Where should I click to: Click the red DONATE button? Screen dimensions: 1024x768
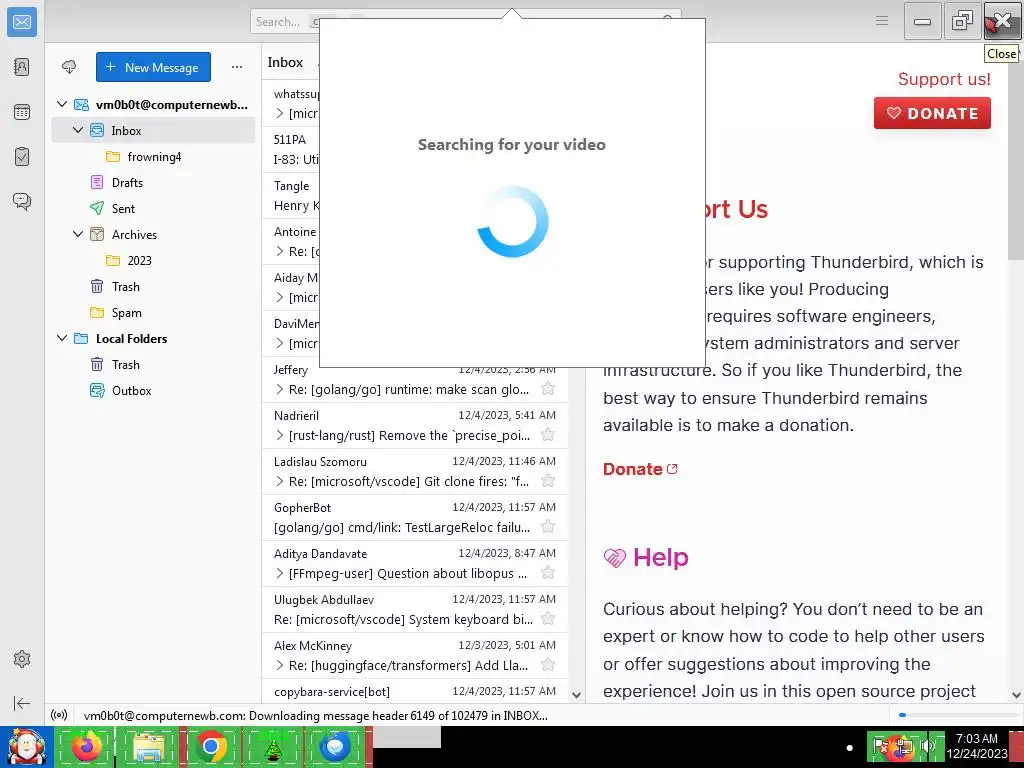click(x=932, y=113)
